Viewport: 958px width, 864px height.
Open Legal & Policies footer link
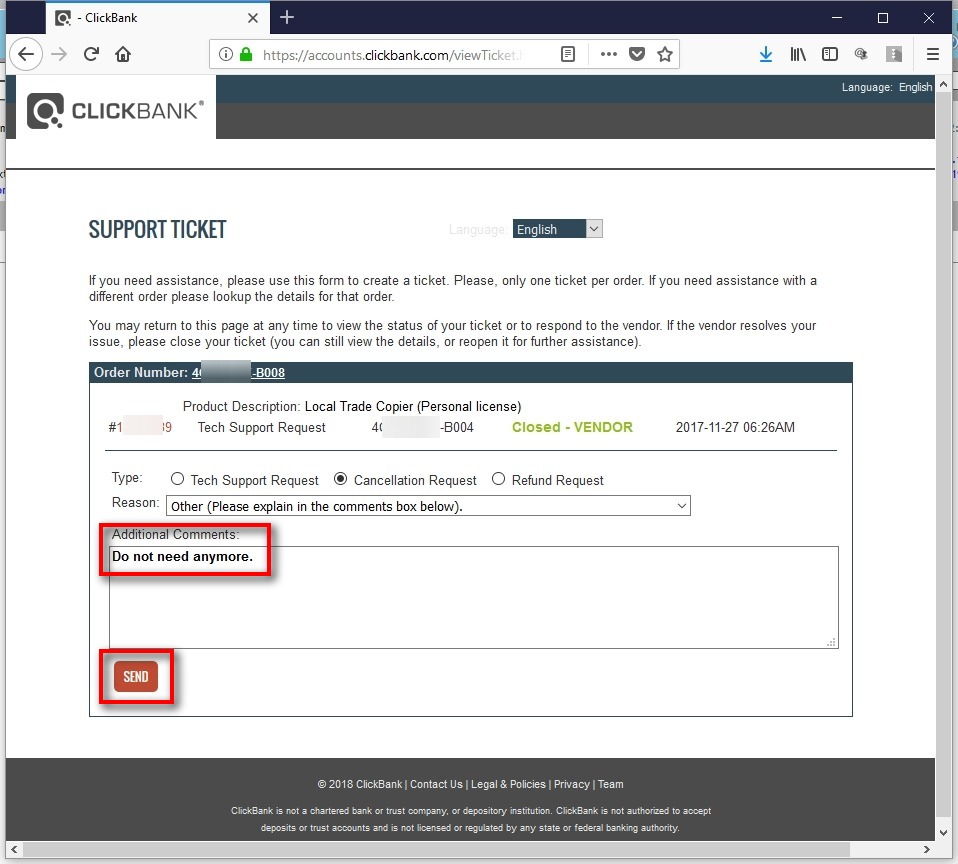pyautogui.click(x=508, y=784)
